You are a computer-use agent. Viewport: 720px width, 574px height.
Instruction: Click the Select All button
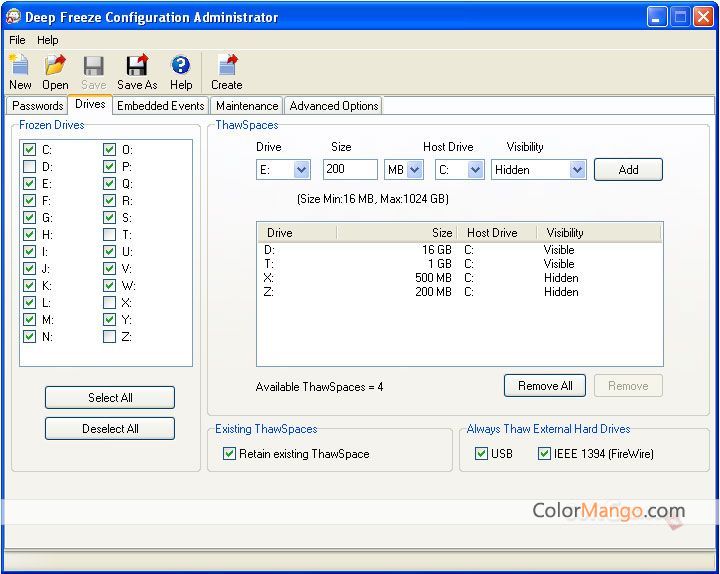pos(110,397)
